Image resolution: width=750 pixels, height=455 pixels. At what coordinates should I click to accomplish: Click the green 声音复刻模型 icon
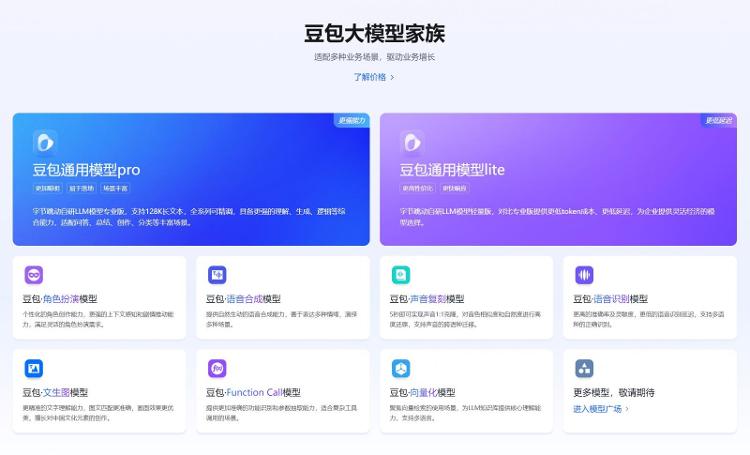pos(401,275)
